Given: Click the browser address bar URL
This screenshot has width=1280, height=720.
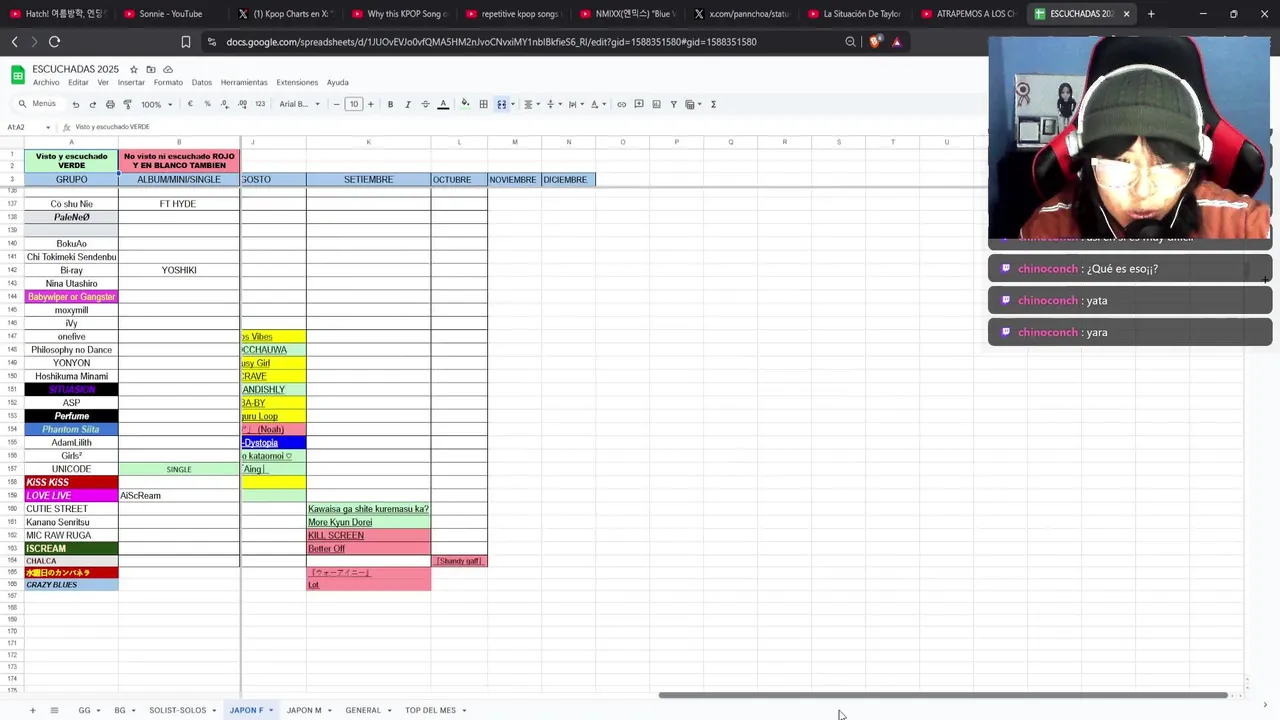Looking at the screenshot, I should click(x=491, y=42).
